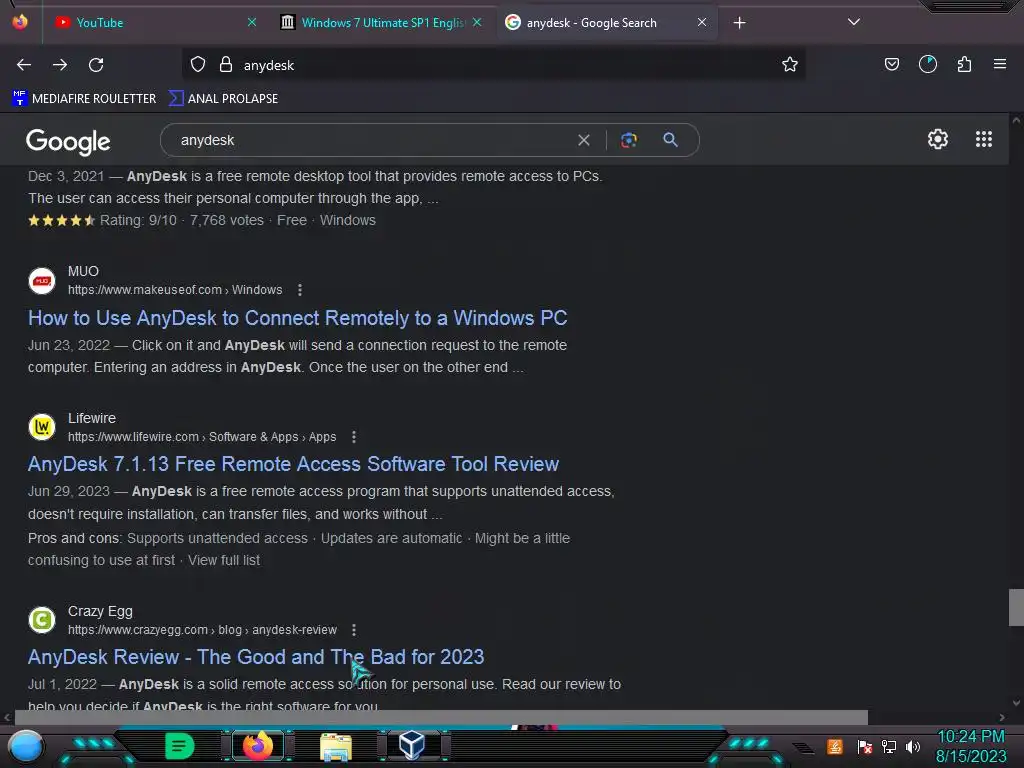Bookmark this page with the star icon

790,65
